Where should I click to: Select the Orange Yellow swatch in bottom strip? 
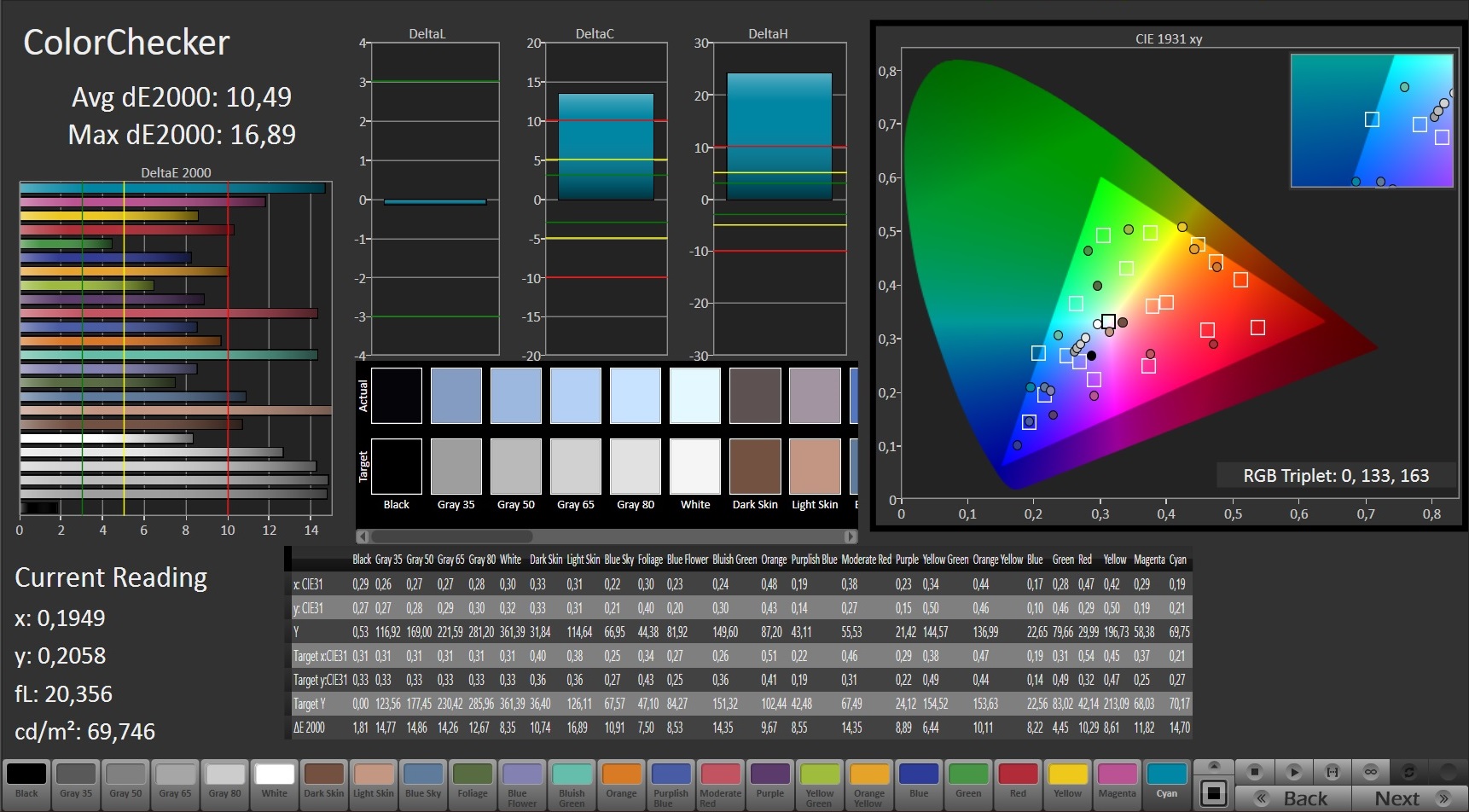[x=868, y=784]
